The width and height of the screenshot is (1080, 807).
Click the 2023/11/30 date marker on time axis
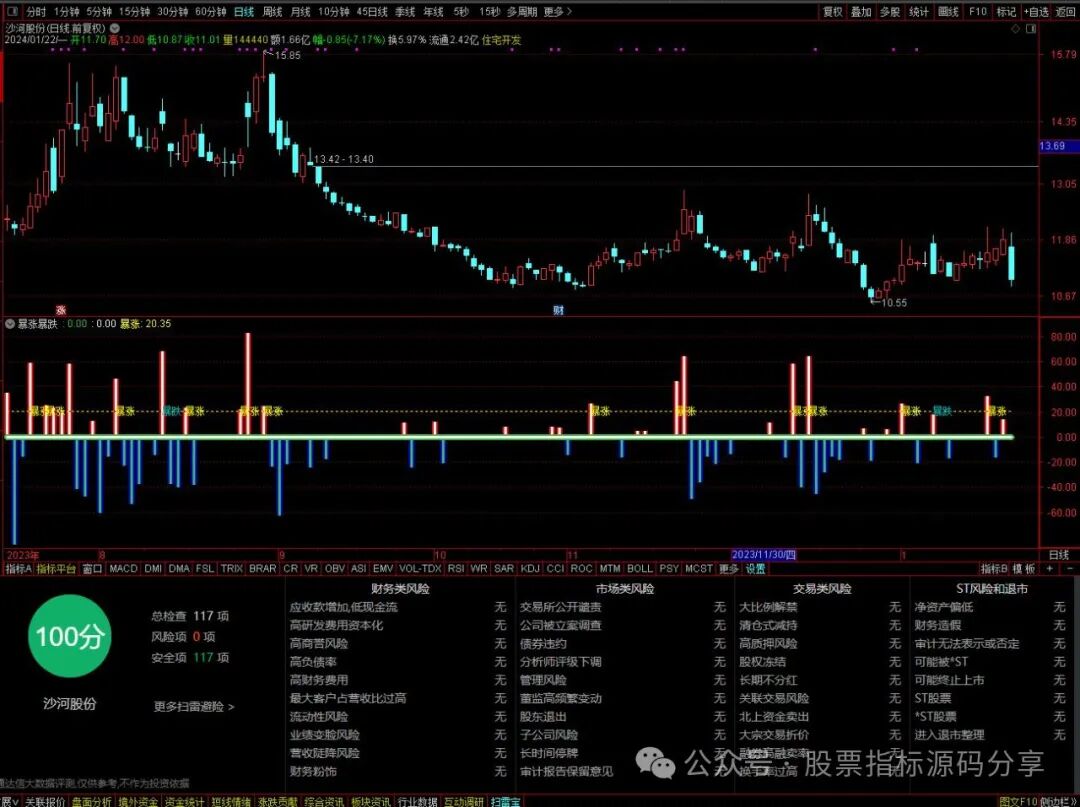click(763, 555)
